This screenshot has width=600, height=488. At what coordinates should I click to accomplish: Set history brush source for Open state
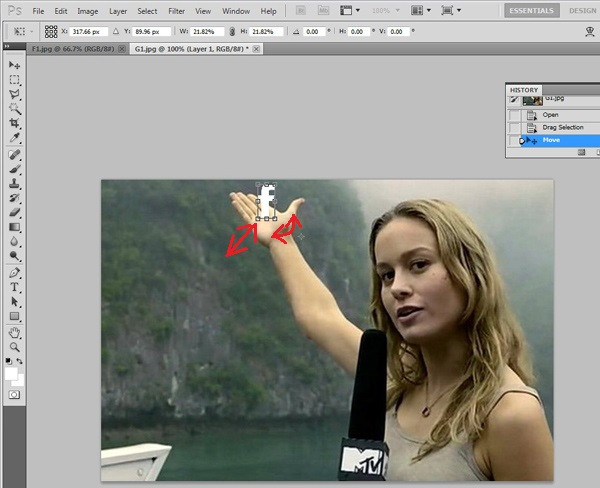(514, 115)
